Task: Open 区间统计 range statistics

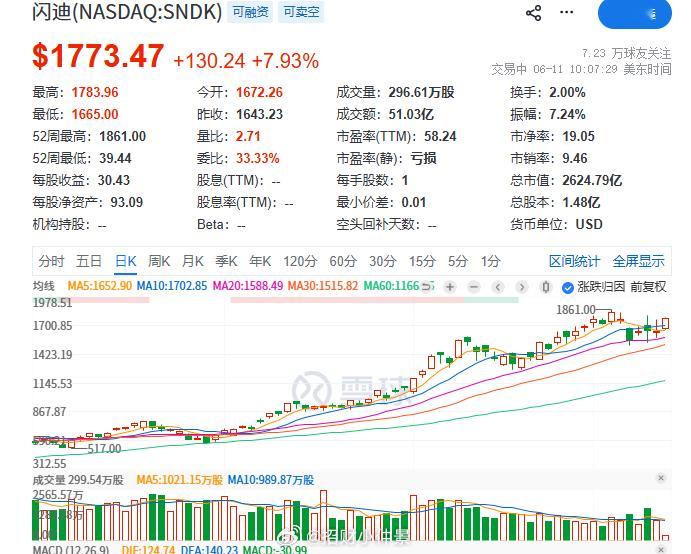Action: [574, 261]
